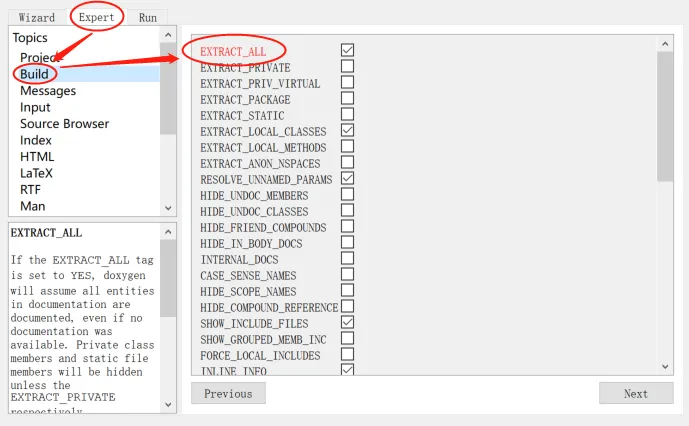
Task: Go back with the Previous button
Action: click(x=228, y=393)
